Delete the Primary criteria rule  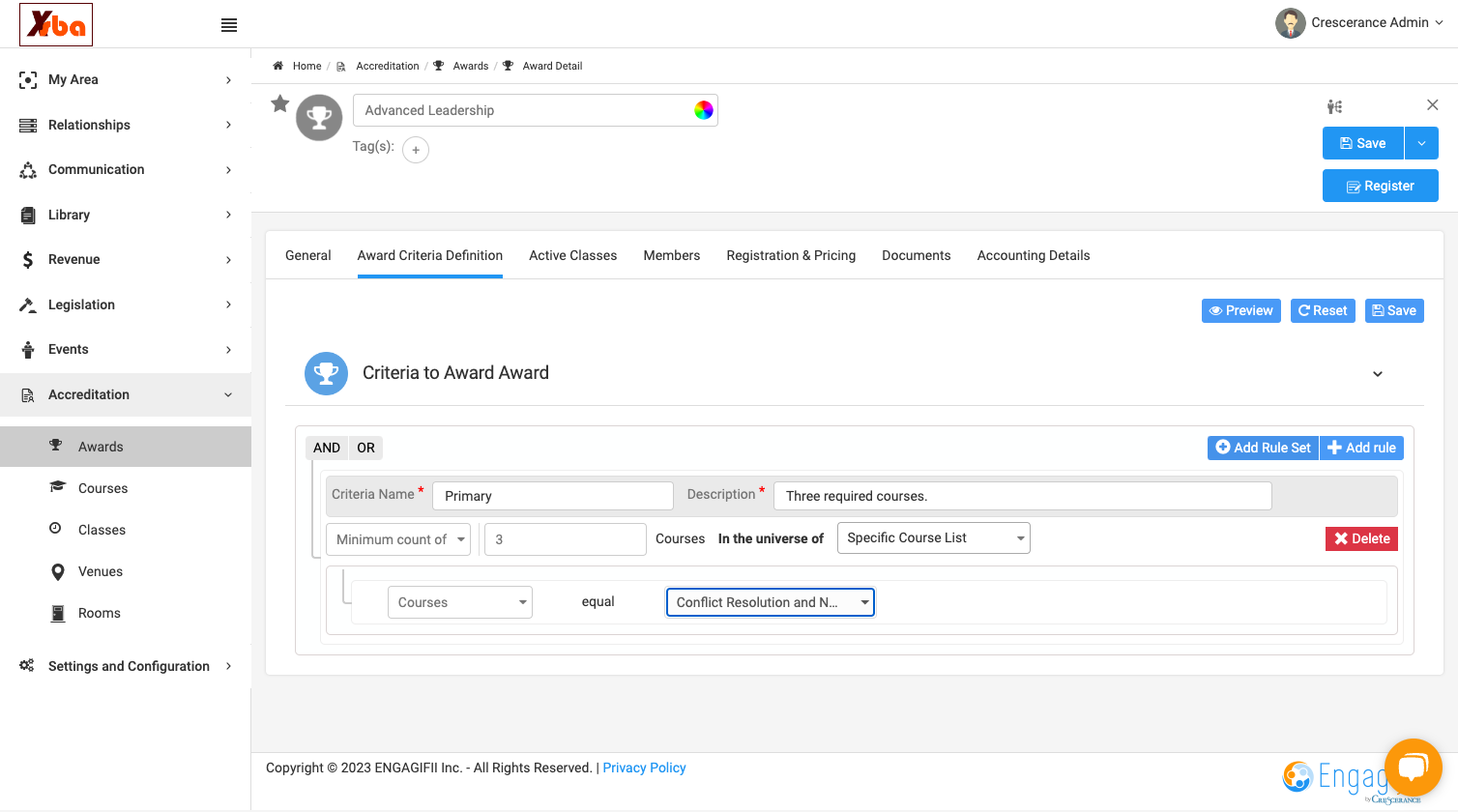1361,538
